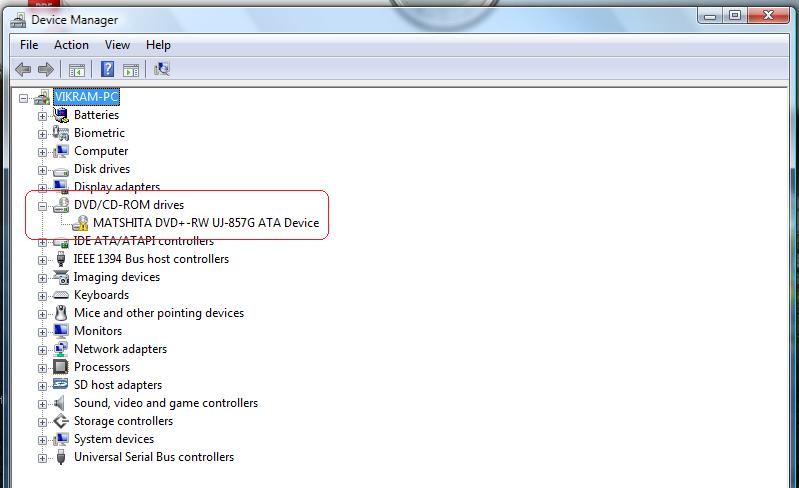Select the DVD/CD-ROM drives label
Viewport: 799px width, 488px height.
129,205
